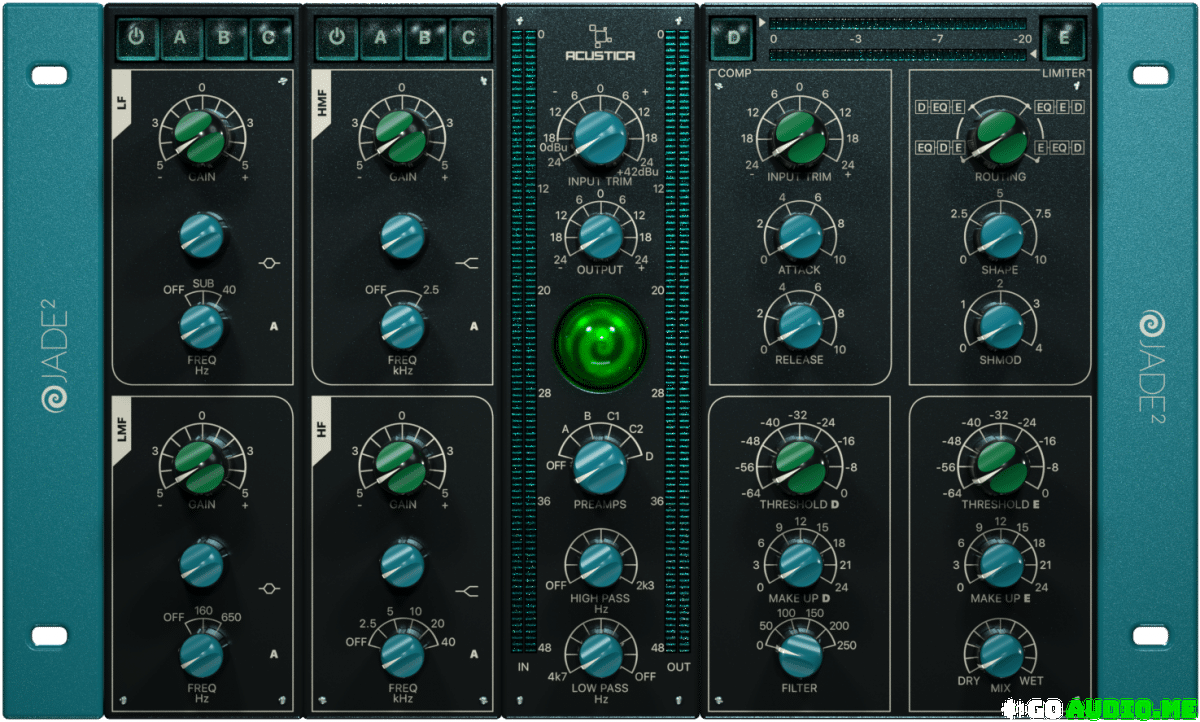Click the bell curve icon in LMF band
The height and width of the screenshot is (722, 1200).
267,589
